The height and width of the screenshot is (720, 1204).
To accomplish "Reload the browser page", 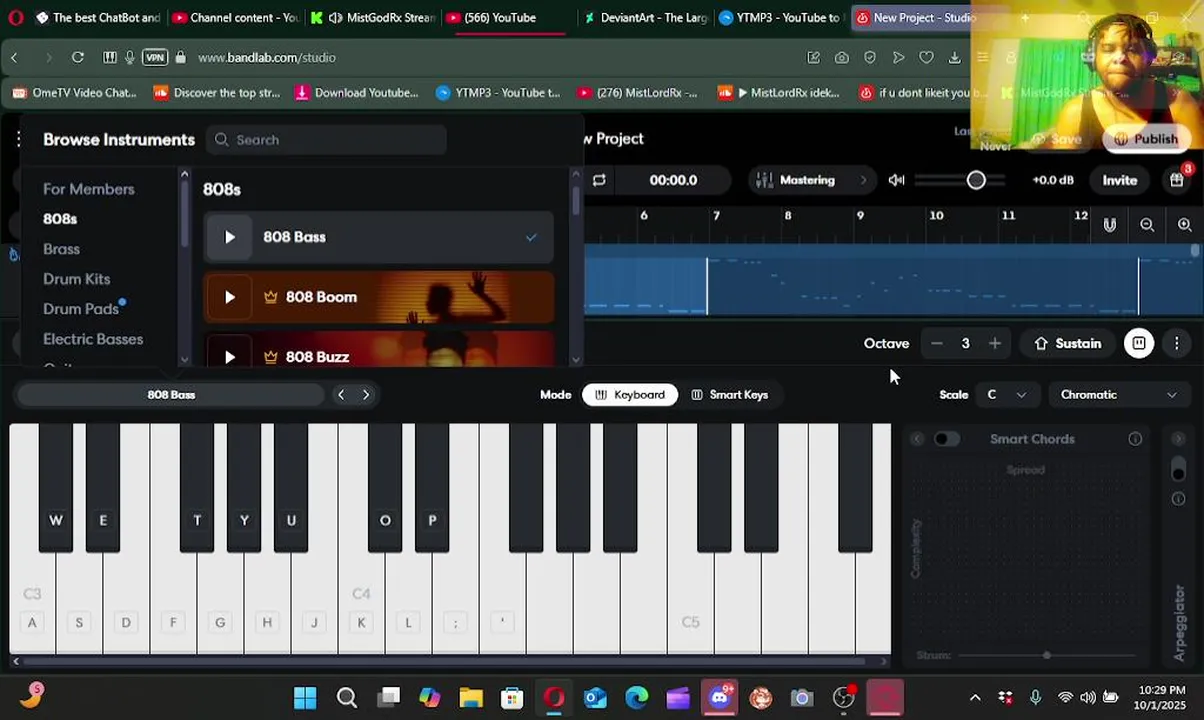I will click(78, 57).
